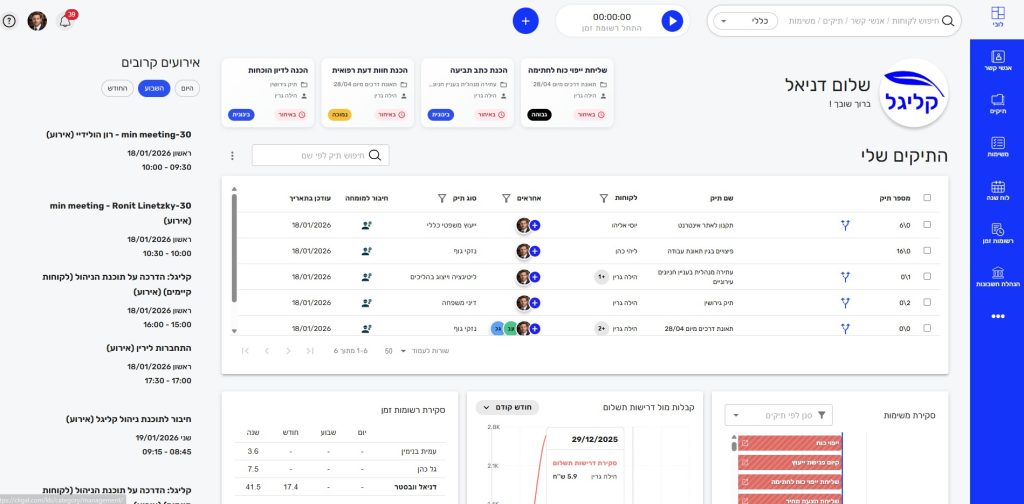Click the filter icon on clients (לקוחות) column
This screenshot has height=504, width=1024.
point(603,198)
